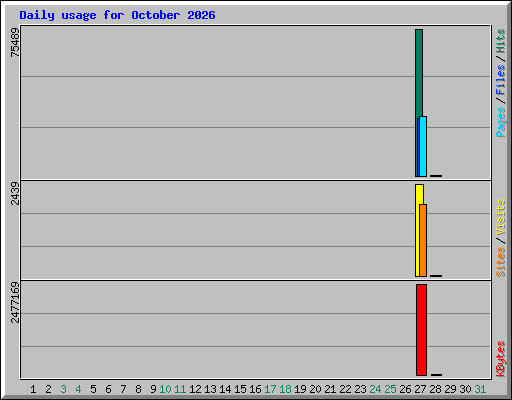Click day label 16 on x-axis

tap(255, 389)
